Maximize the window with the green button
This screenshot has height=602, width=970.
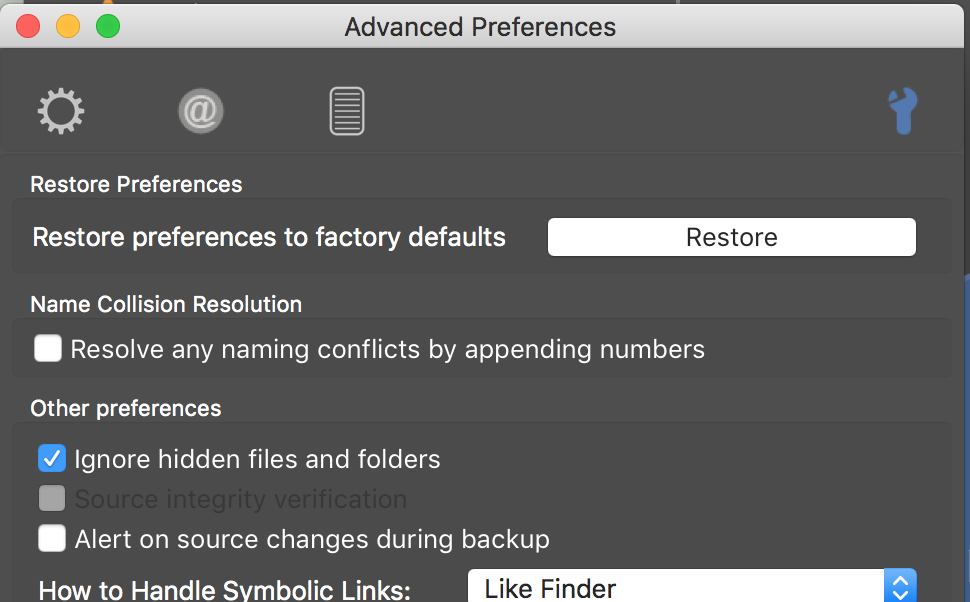[107, 26]
